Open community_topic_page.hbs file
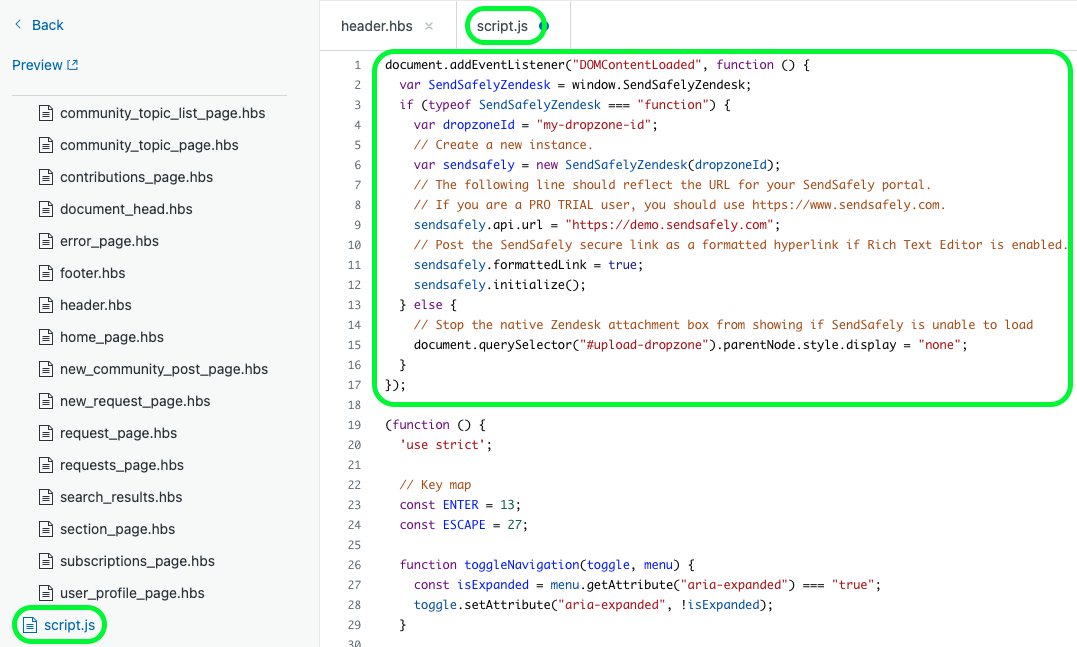This screenshot has height=647, width=1077. pos(149,146)
